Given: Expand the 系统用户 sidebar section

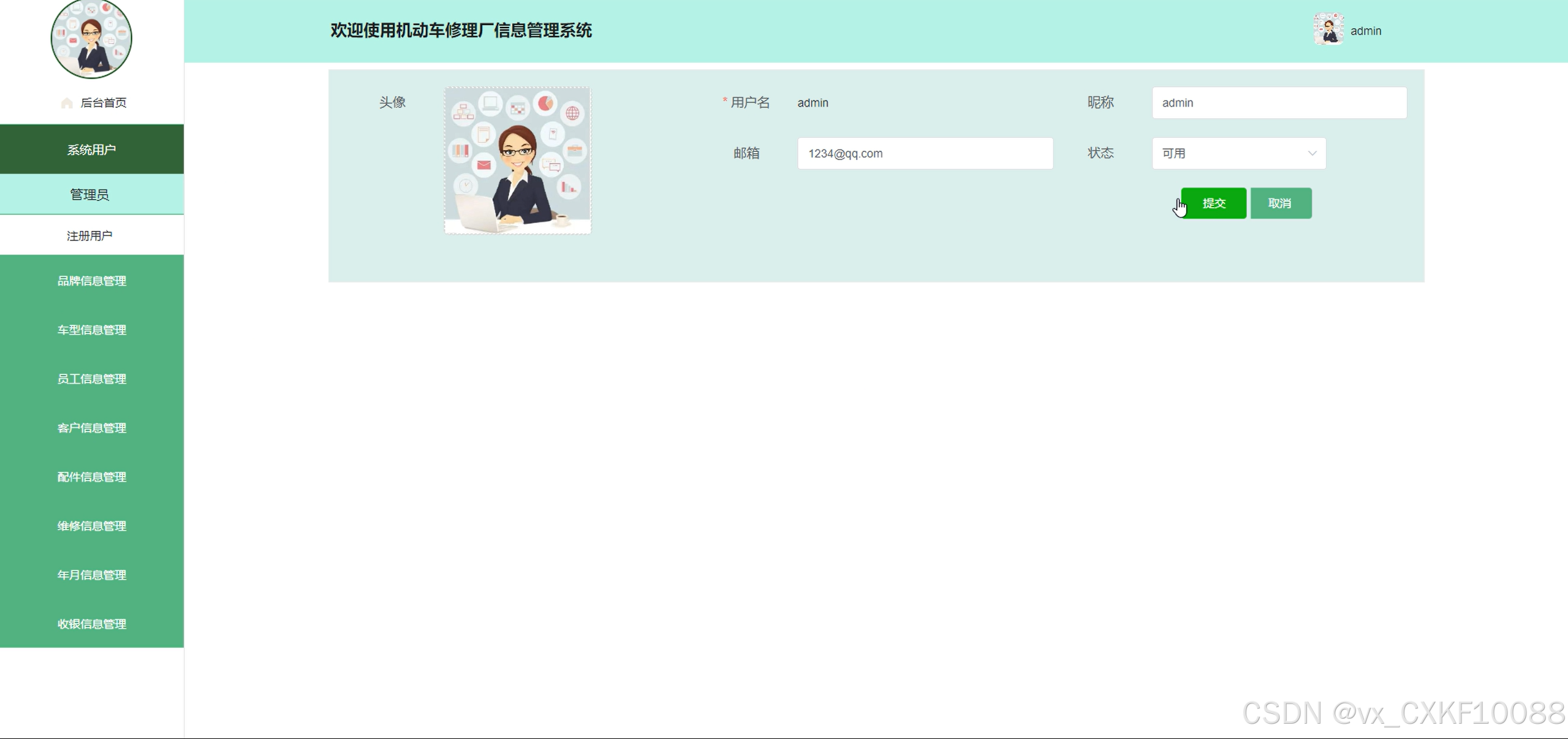Looking at the screenshot, I should coord(91,150).
